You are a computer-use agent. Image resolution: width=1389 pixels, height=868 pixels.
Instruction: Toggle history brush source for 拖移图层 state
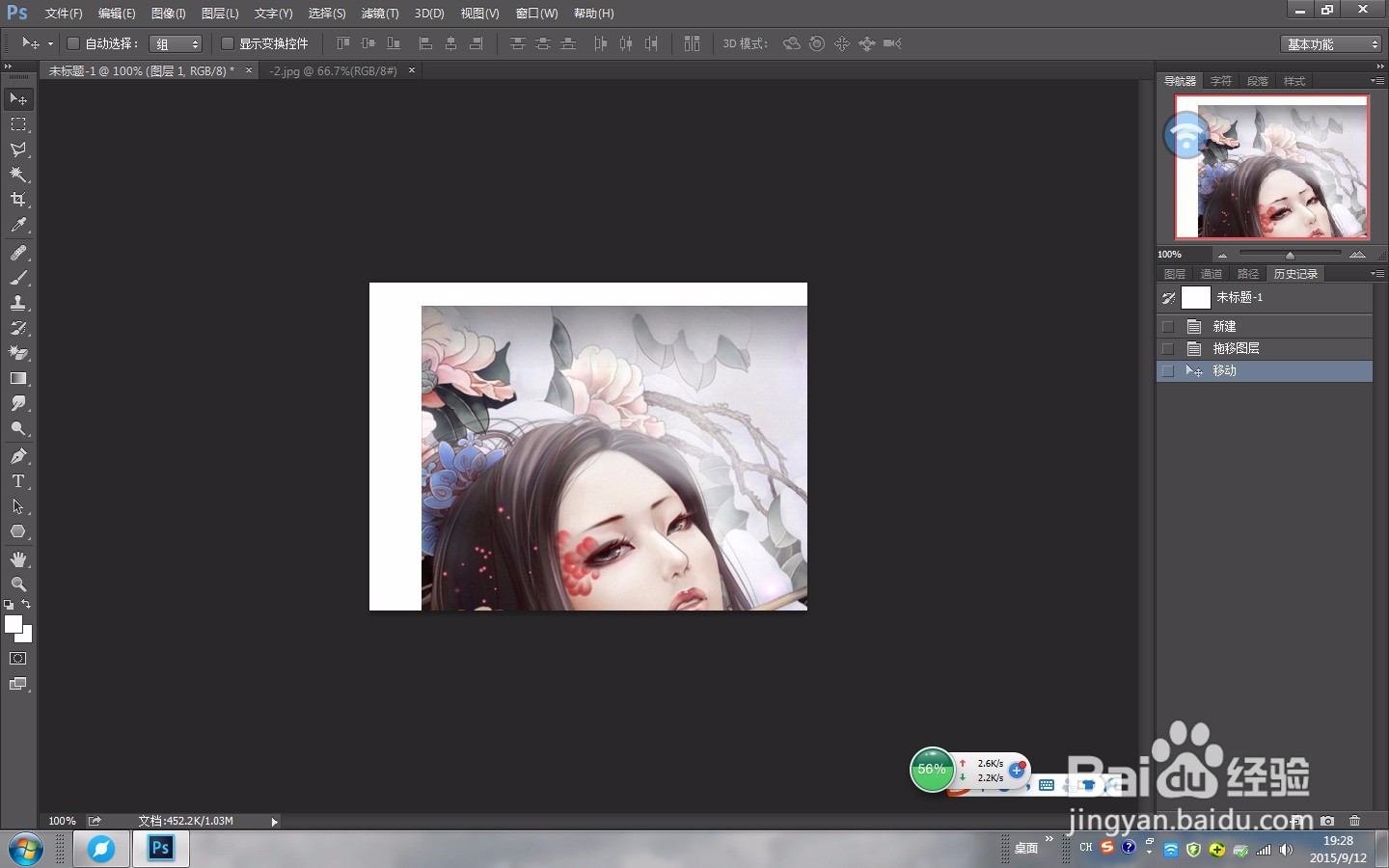[x=1168, y=348]
